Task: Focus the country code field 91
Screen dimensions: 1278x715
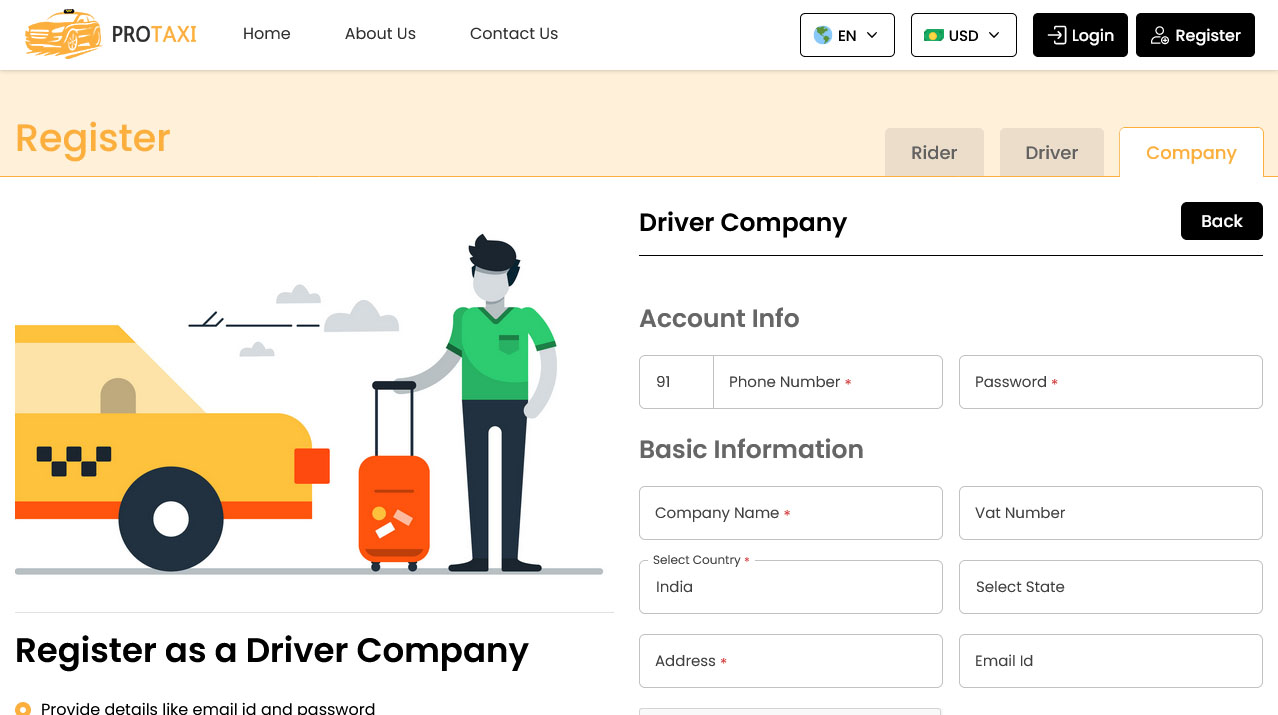Action: (x=676, y=382)
